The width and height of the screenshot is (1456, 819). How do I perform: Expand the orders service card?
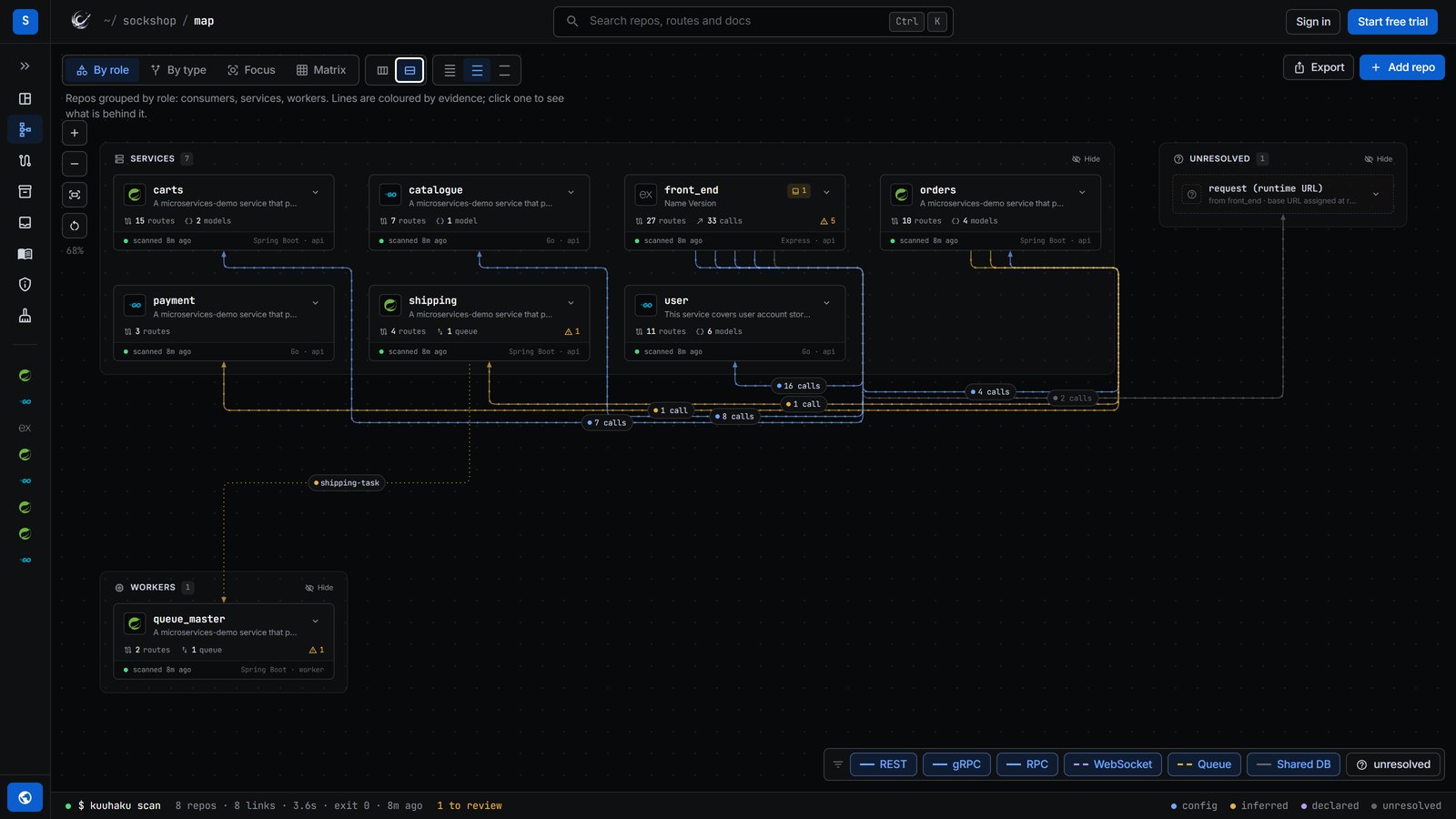[x=1082, y=192]
